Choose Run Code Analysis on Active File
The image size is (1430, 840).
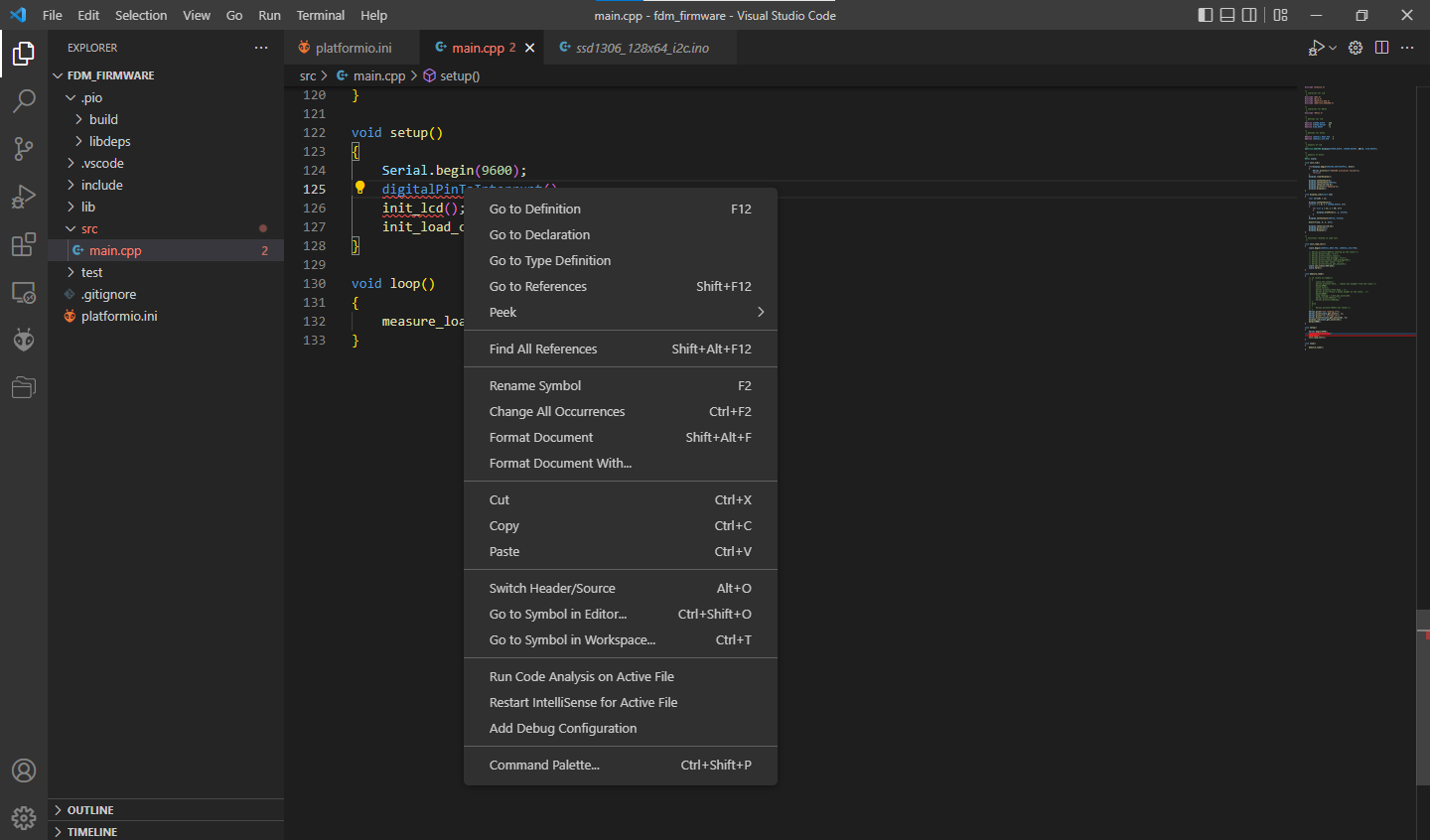[621, 676]
